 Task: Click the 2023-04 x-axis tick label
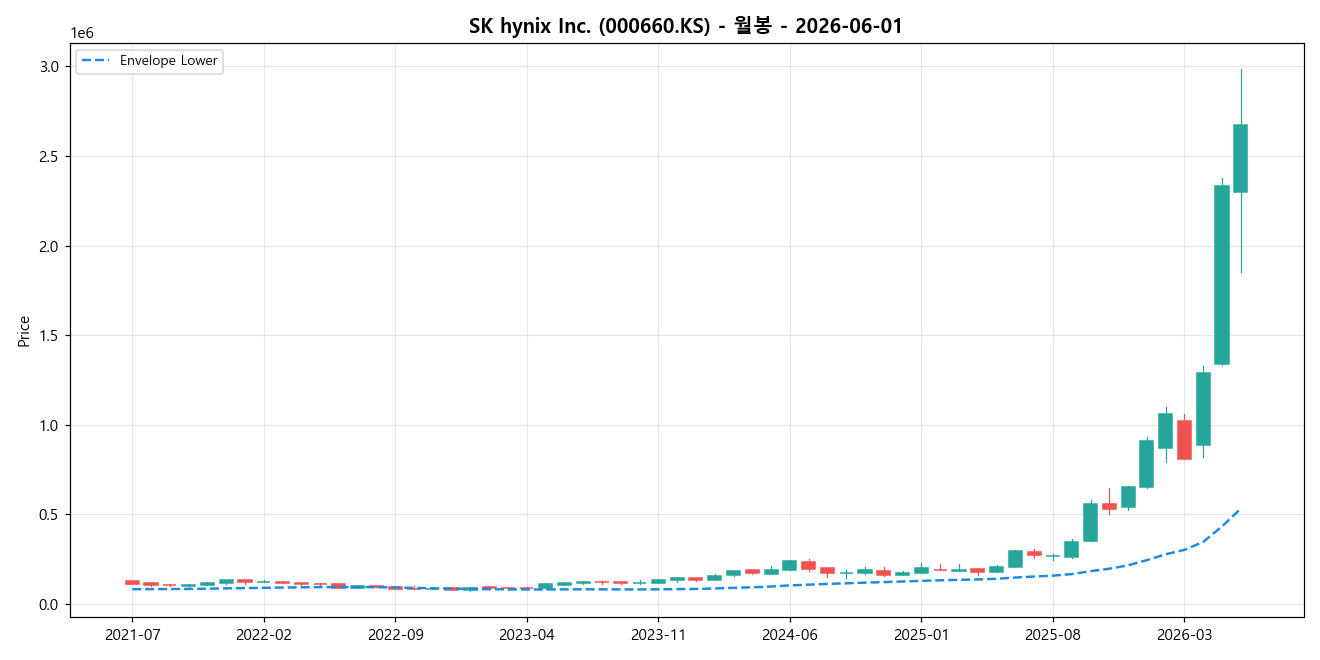click(527, 634)
